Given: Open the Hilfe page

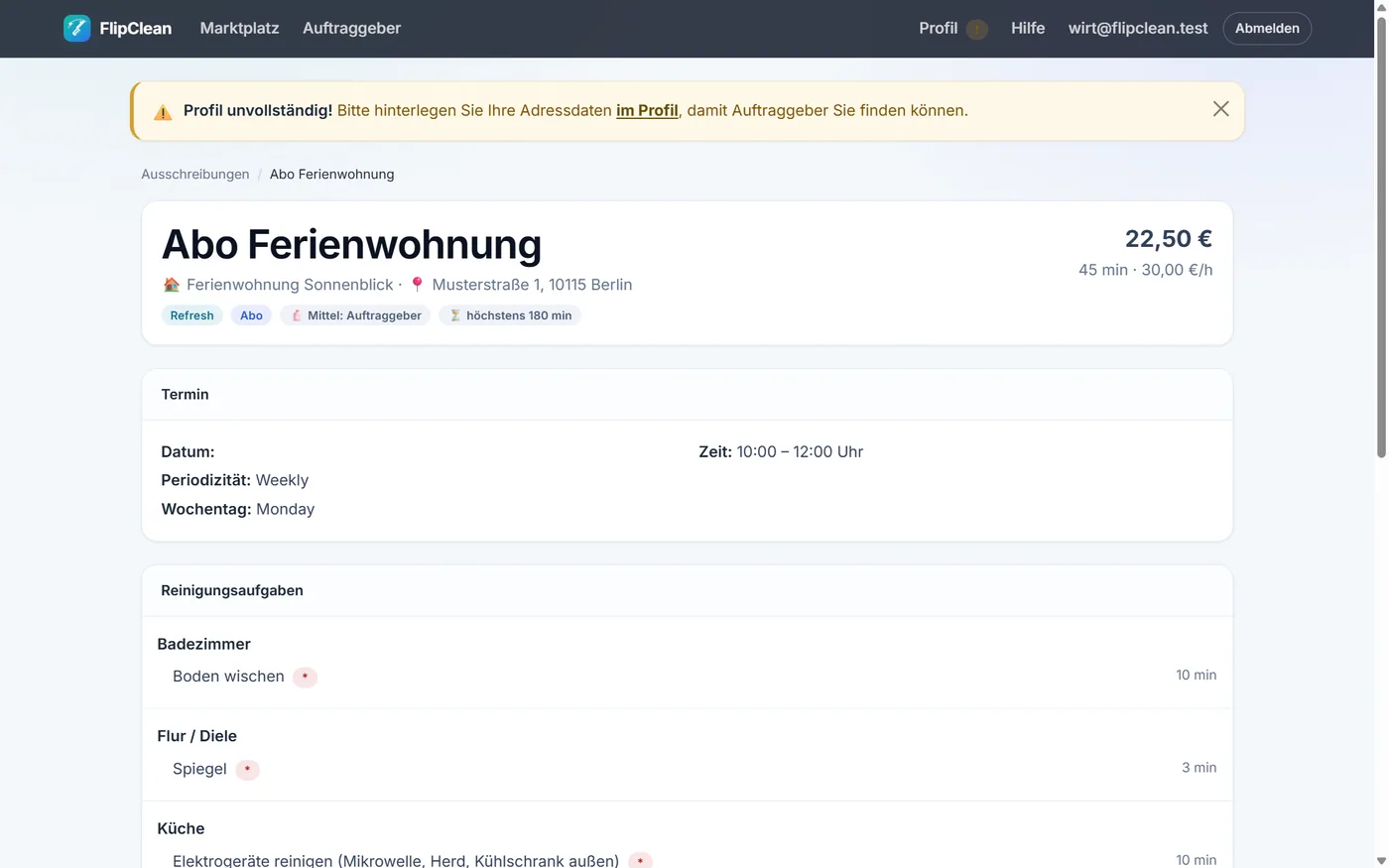Looking at the screenshot, I should 1028,28.
